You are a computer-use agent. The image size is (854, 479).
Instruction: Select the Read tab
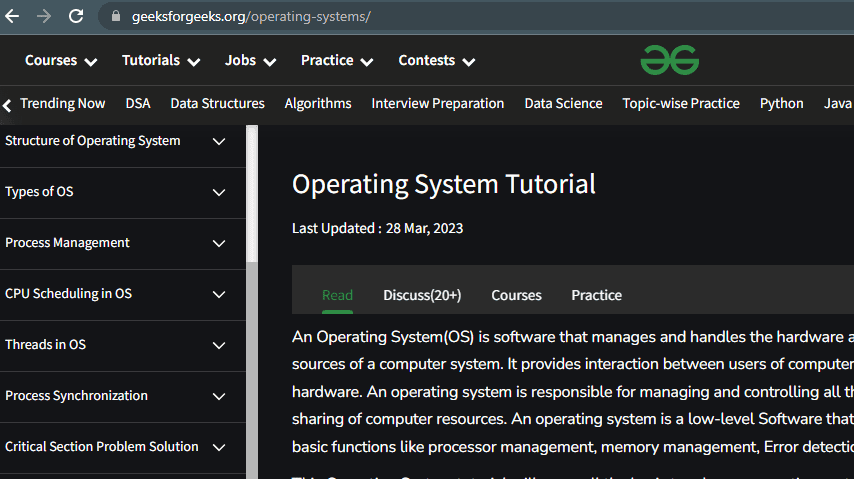click(337, 295)
